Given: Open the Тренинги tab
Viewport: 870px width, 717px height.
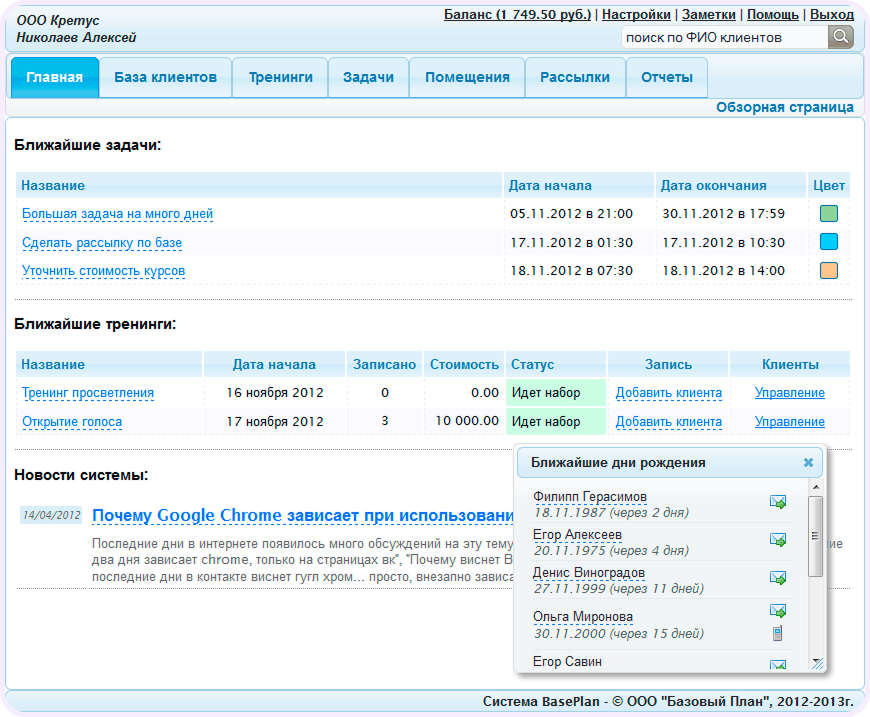Looking at the screenshot, I should click(x=280, y=77).
